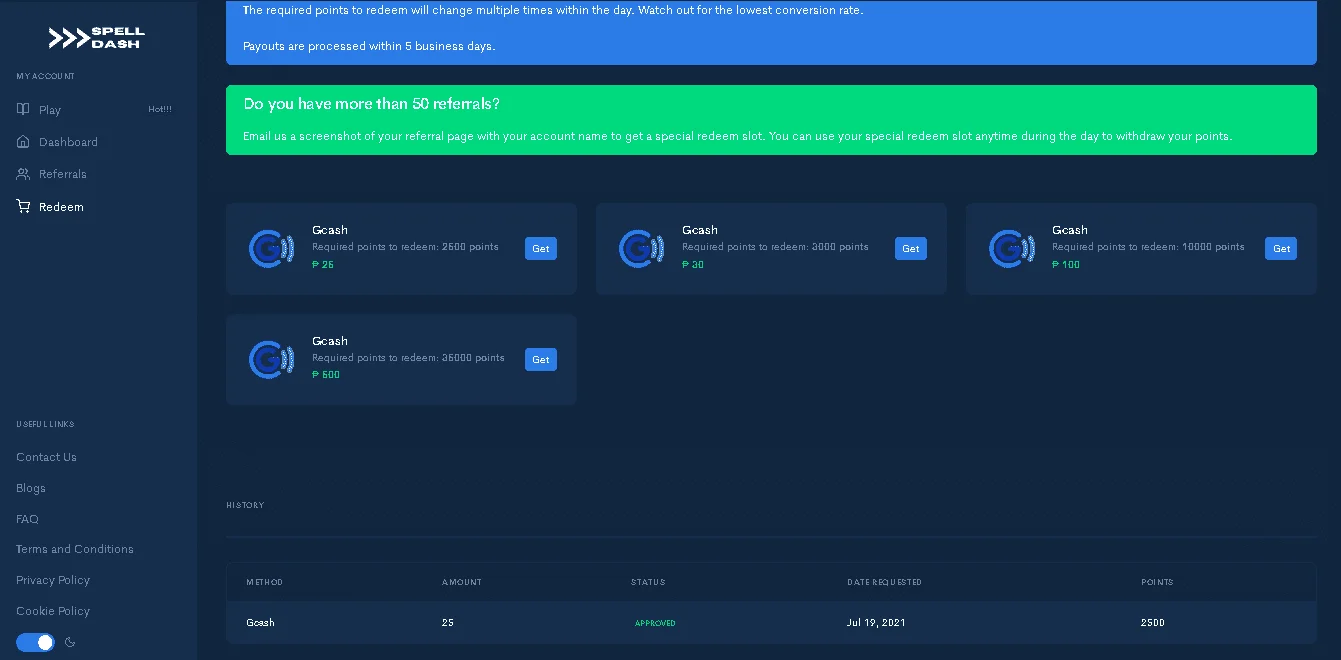Viewport: 1341px width, 660px height.
Task: Click the moon icon beside theme switch
Action: (70, 642)
